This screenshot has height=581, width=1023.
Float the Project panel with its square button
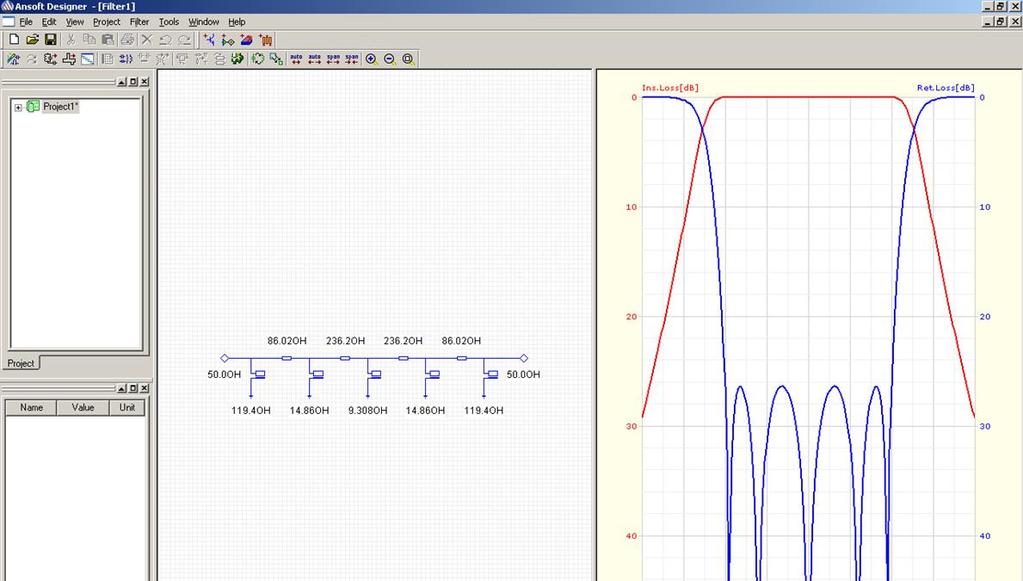[x=133, y=82]
